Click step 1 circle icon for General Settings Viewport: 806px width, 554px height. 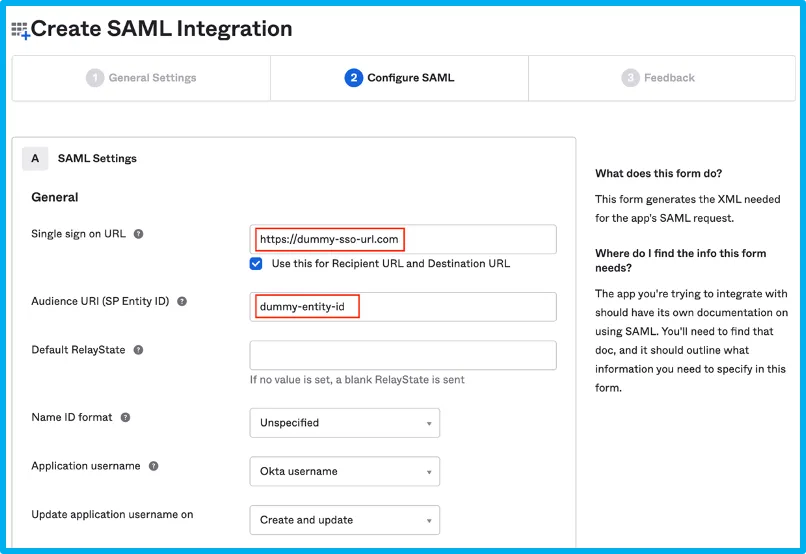point(95,78)
